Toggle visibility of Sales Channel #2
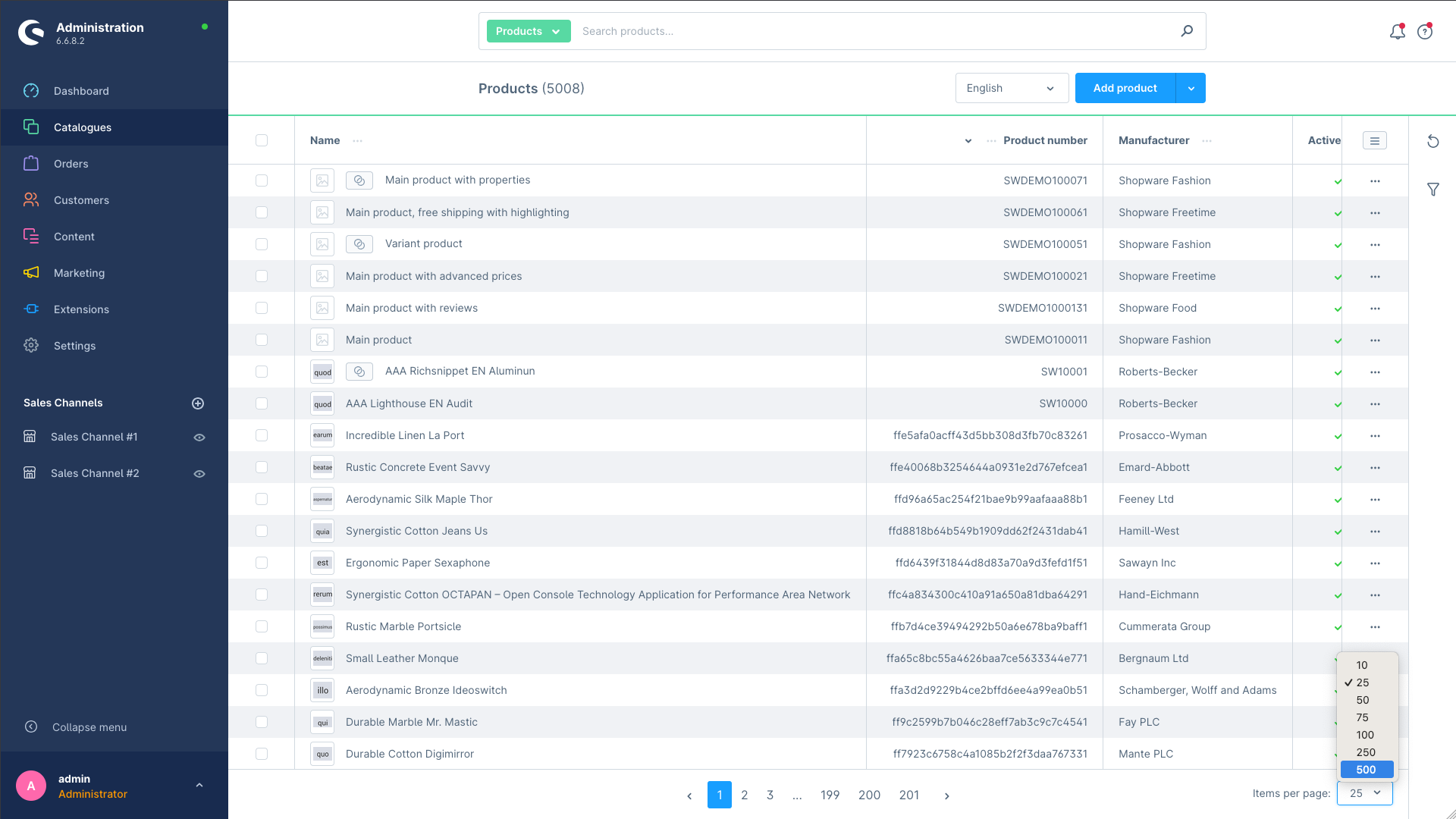 (x=199, y=473)
